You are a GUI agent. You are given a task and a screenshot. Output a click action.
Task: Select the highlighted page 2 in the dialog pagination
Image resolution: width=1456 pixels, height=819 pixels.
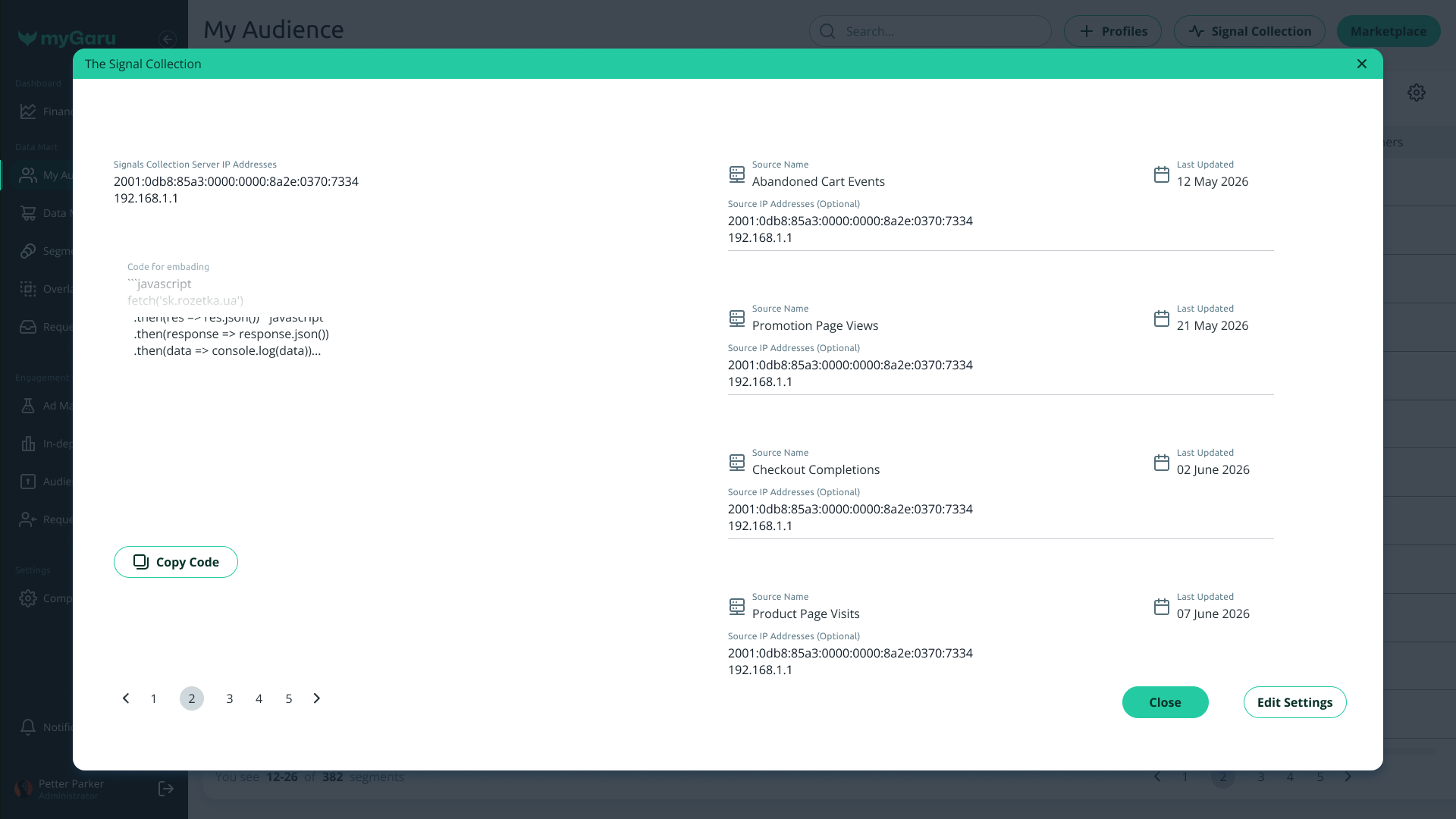click(x=192, y=698)
